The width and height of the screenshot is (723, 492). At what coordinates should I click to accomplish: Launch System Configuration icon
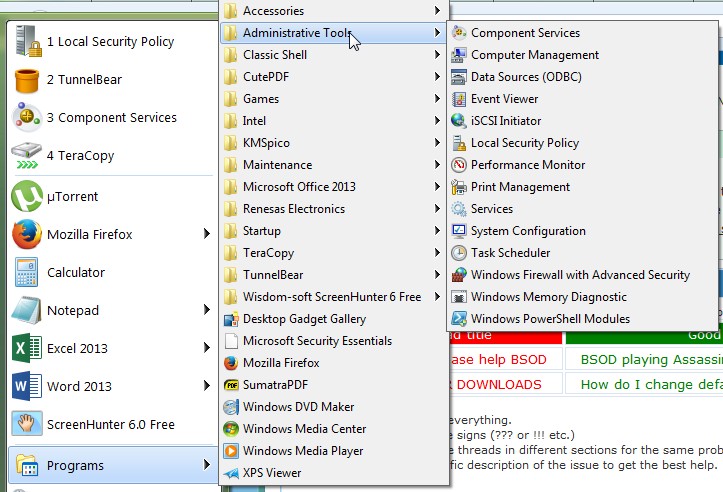459,231
